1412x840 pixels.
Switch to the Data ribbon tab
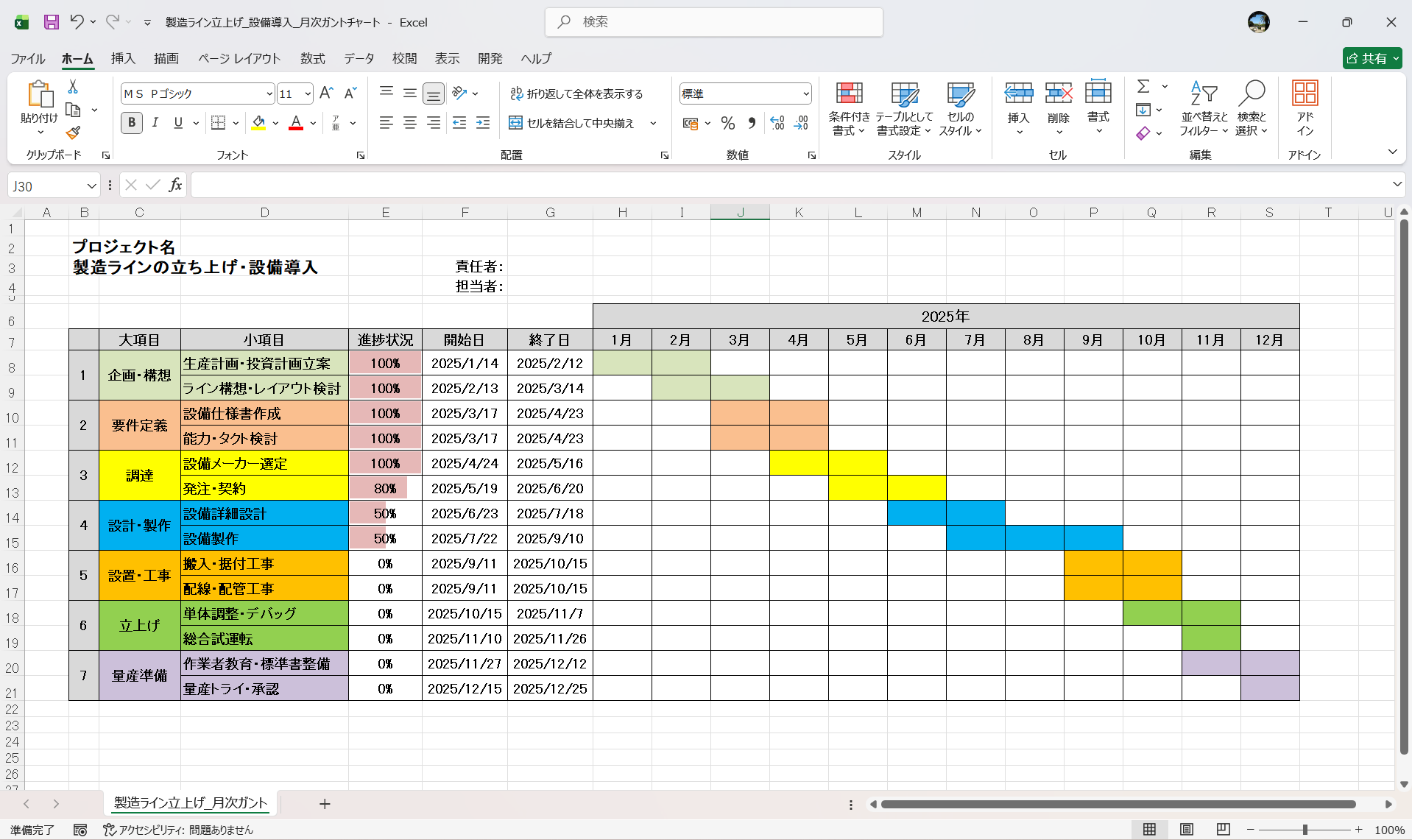click(359, 58)
